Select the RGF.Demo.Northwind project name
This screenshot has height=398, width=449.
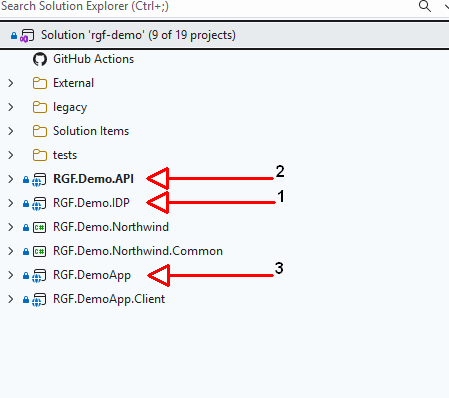pyautogui.click(x=111, y=227)
